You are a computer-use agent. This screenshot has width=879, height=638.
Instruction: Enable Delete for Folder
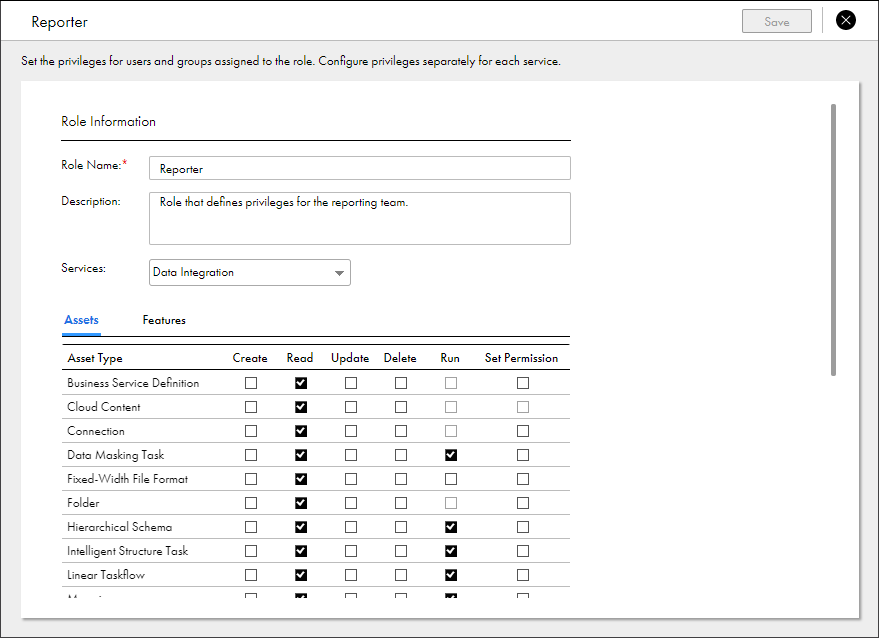(x=401, y=503)
